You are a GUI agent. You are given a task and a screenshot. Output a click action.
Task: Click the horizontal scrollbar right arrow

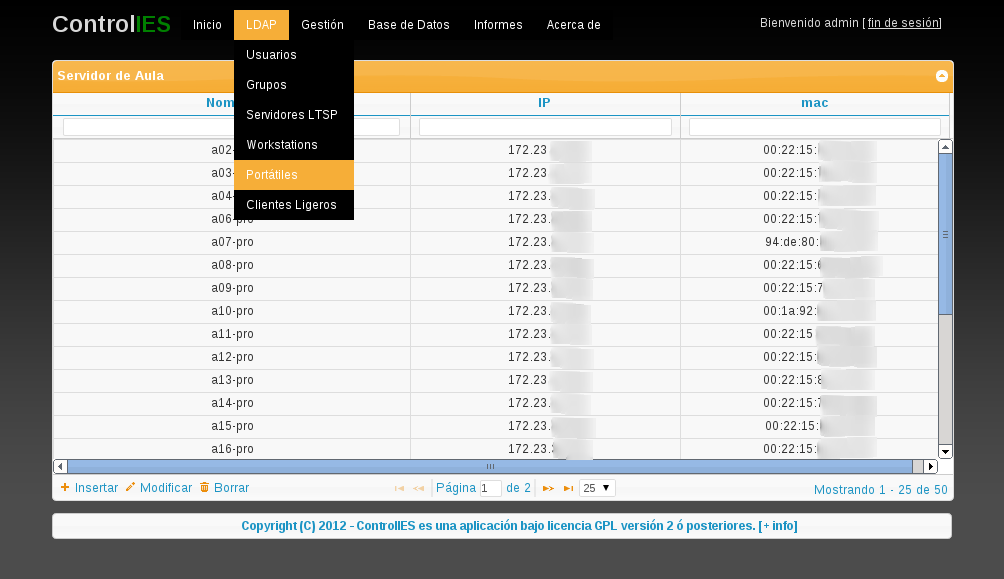(931, 466)
